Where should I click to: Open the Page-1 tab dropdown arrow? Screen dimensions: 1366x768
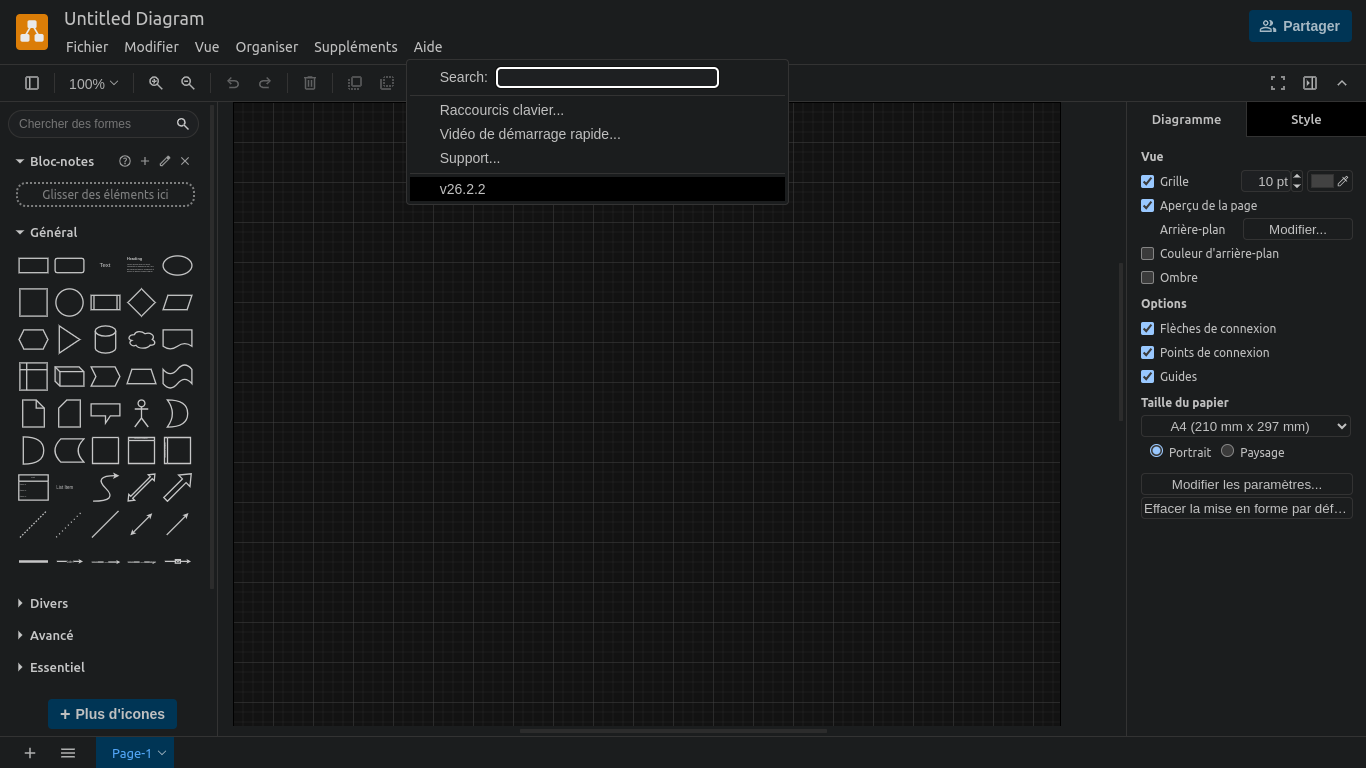point(162,753)
